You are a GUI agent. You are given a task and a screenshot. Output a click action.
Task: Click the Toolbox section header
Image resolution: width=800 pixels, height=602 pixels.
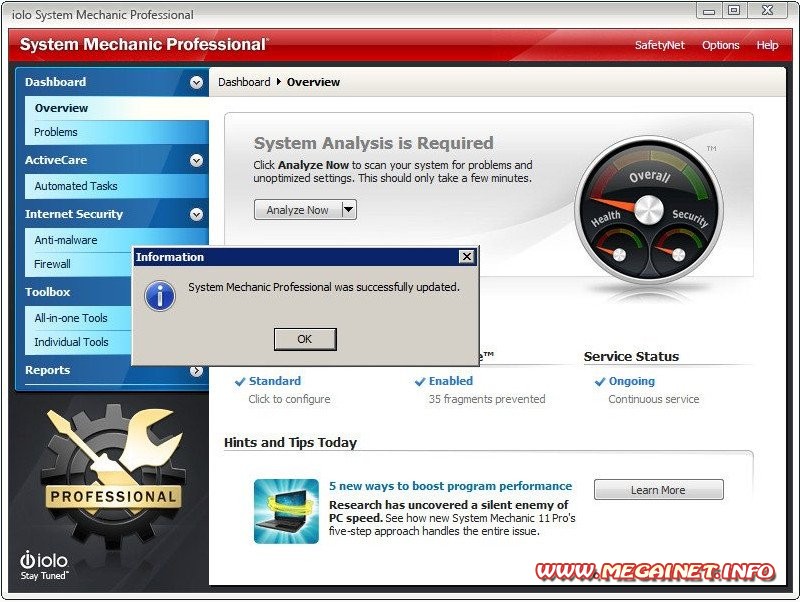(x=48, y=292)
